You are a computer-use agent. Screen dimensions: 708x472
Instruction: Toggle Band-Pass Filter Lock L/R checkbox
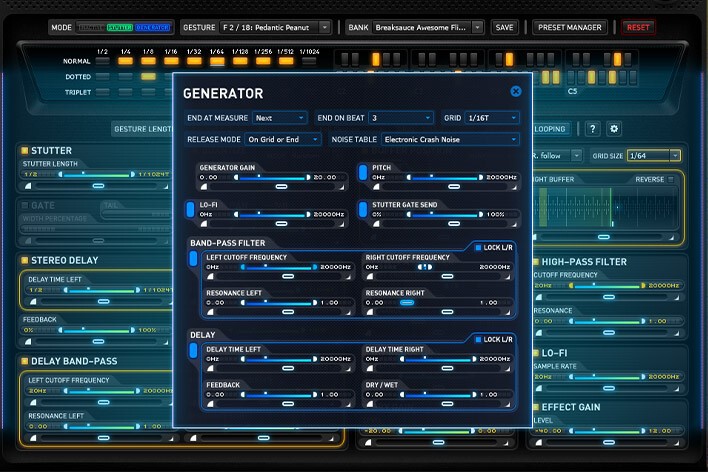tap(478, 247)
